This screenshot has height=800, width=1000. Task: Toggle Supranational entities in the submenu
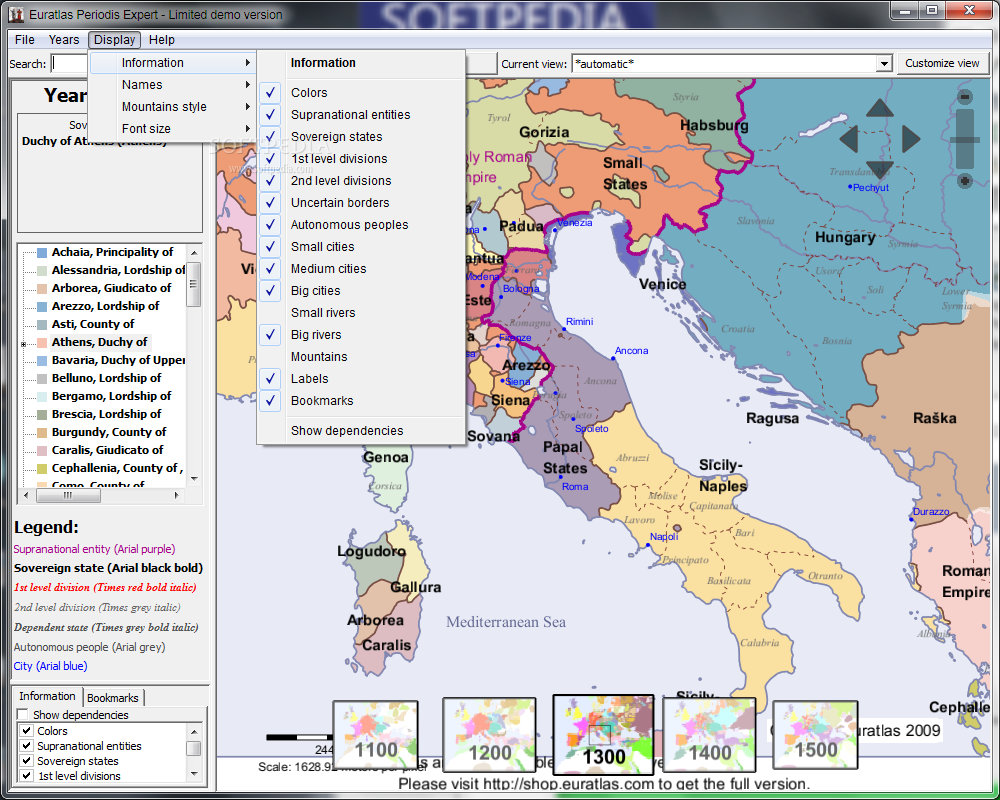(361, 115)
